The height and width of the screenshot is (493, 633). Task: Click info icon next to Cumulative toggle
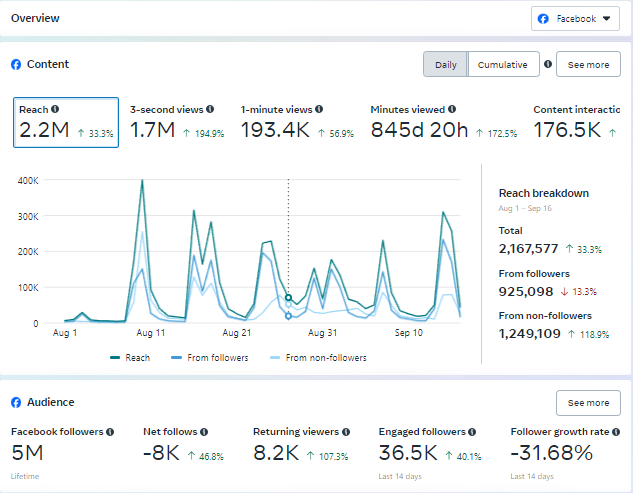click(x=548, y=64)
